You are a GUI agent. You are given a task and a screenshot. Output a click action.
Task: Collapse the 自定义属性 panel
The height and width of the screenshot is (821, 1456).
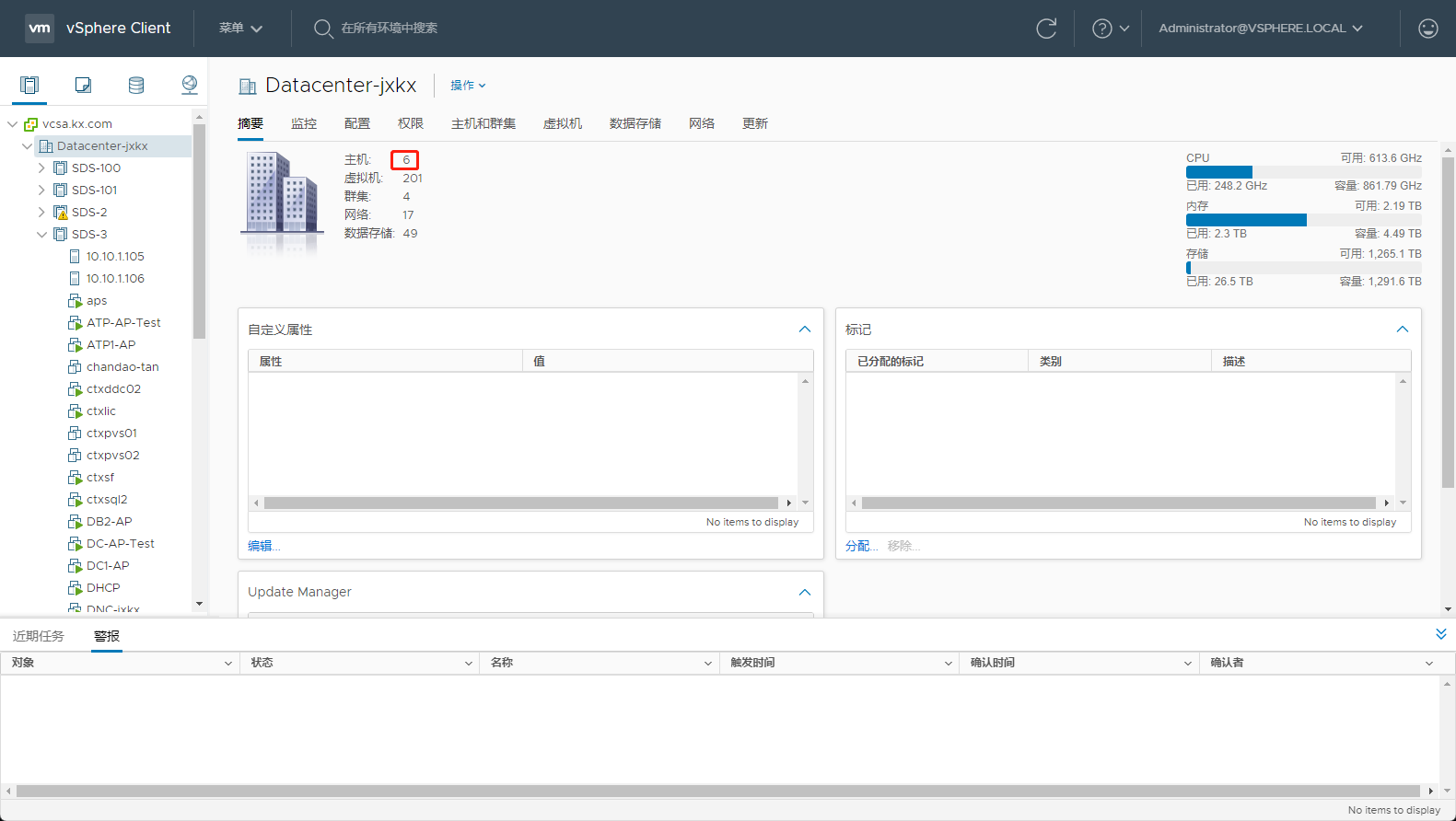click(804, 330)
